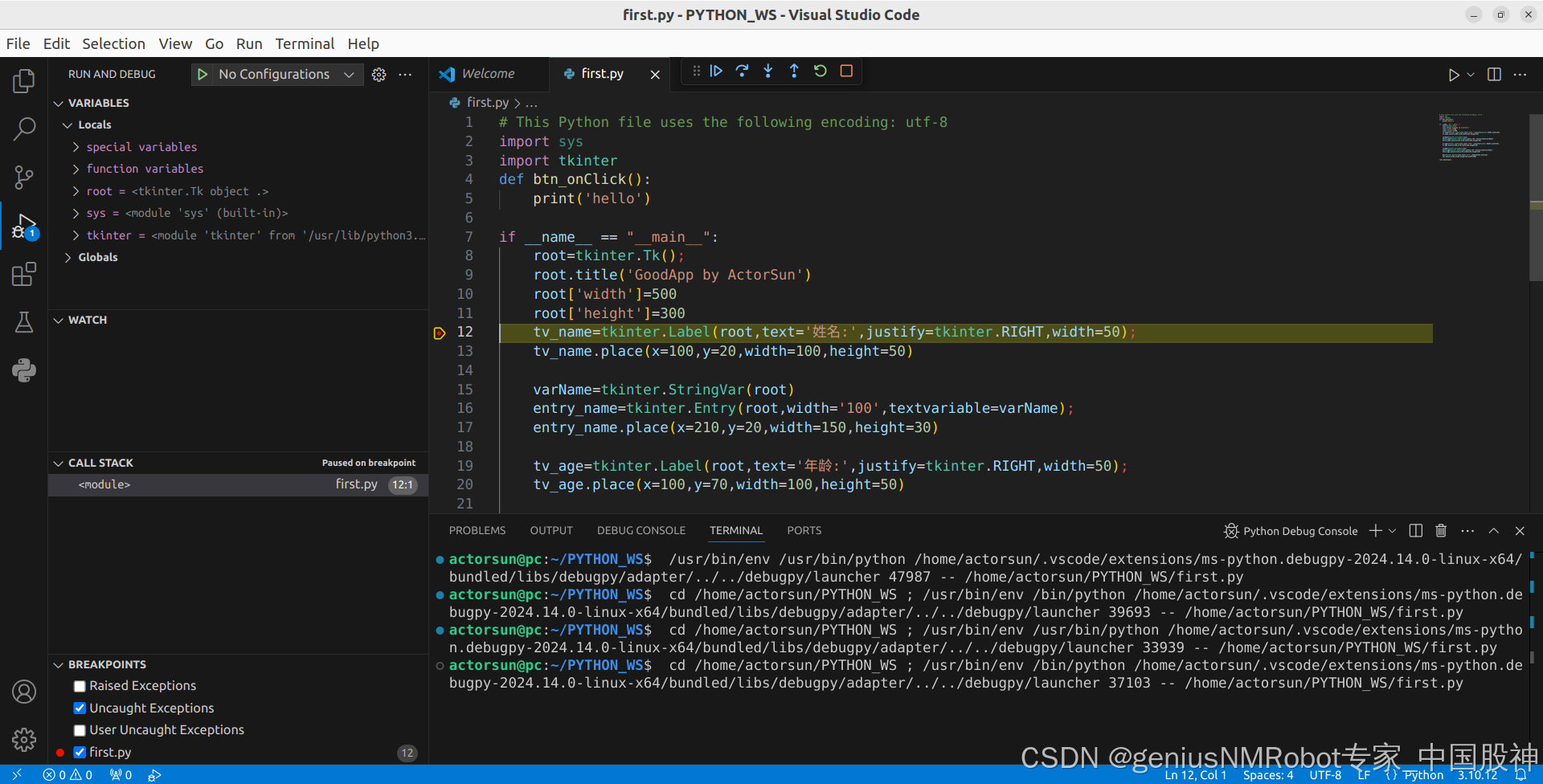Click the Ln 12, Col 1 status bar item
This screenshot has height=784, width=1543.
pyautogui.click(x=1196, y=774)
